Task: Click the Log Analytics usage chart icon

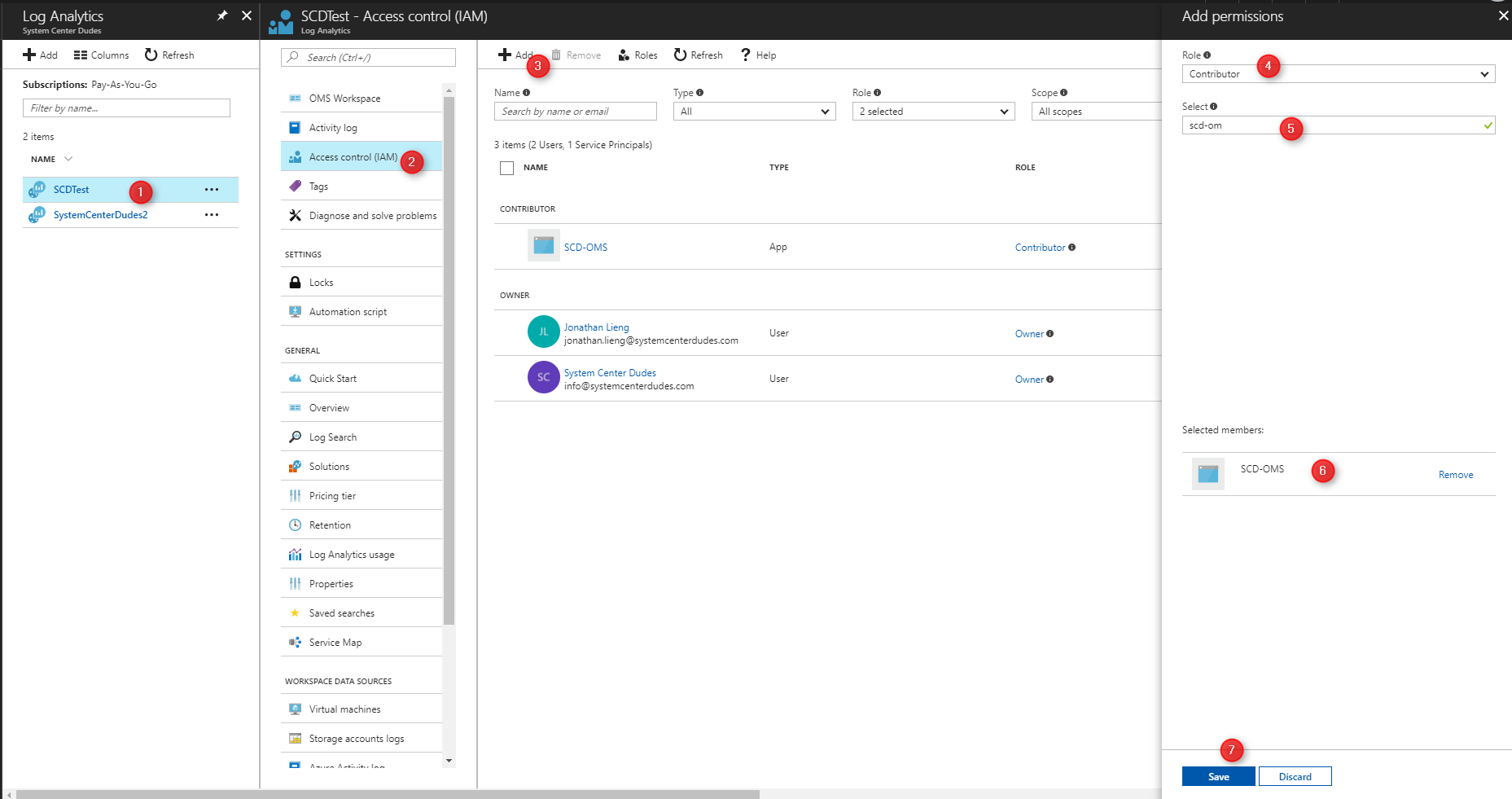Action: [x=295, y=555]
